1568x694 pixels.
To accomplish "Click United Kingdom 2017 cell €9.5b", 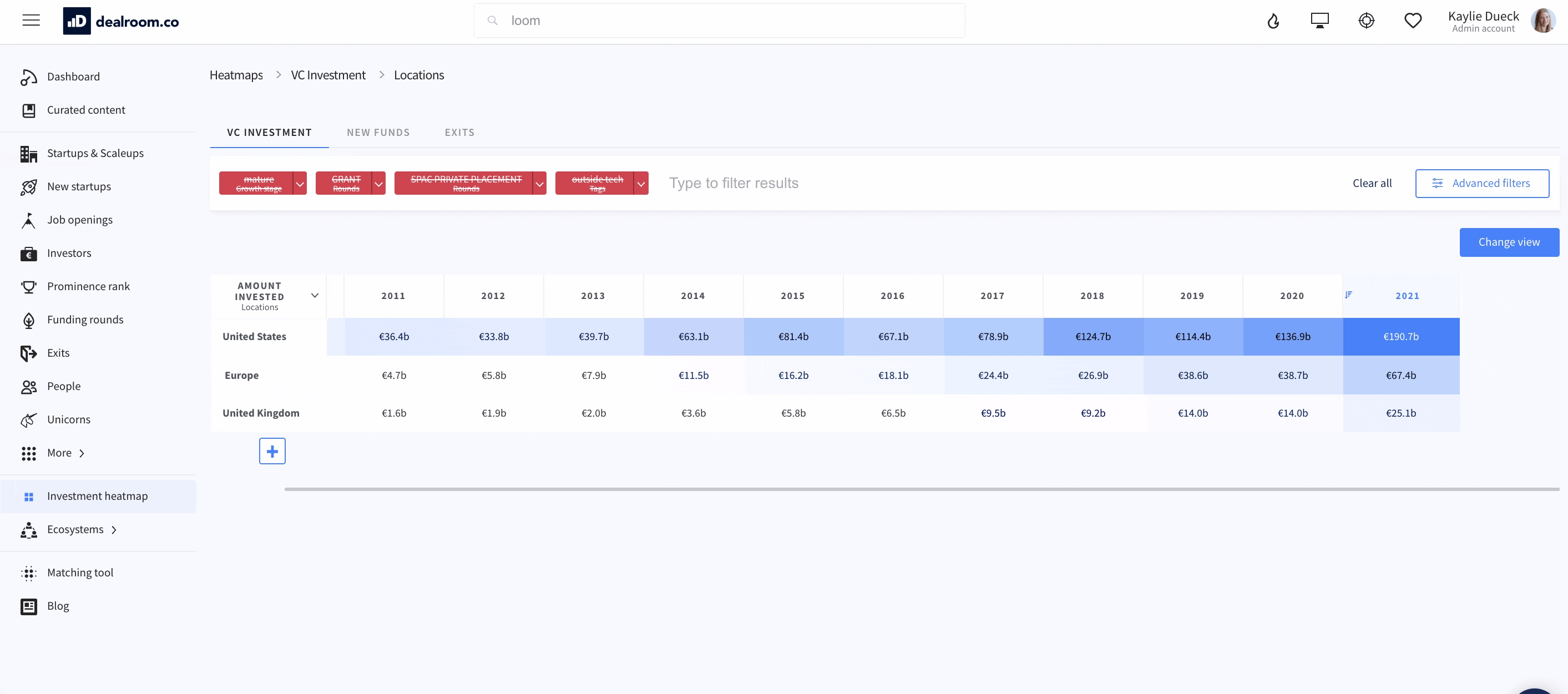I will (993, 413).
